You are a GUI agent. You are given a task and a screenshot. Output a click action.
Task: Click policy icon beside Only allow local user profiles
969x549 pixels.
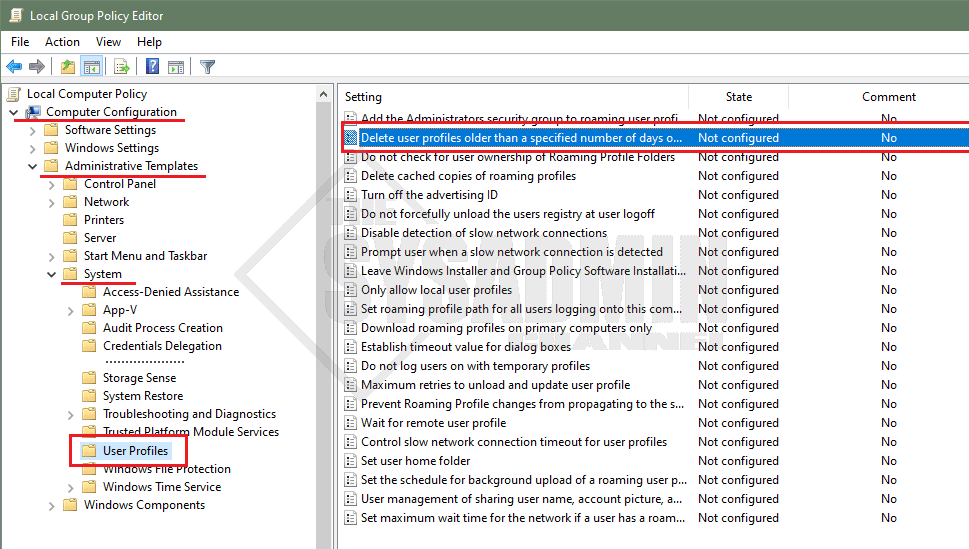point(350,290)
